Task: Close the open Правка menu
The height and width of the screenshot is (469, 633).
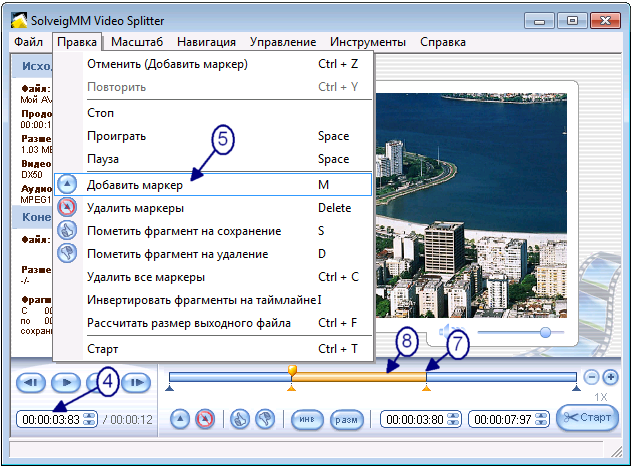Action: (77, 42)
